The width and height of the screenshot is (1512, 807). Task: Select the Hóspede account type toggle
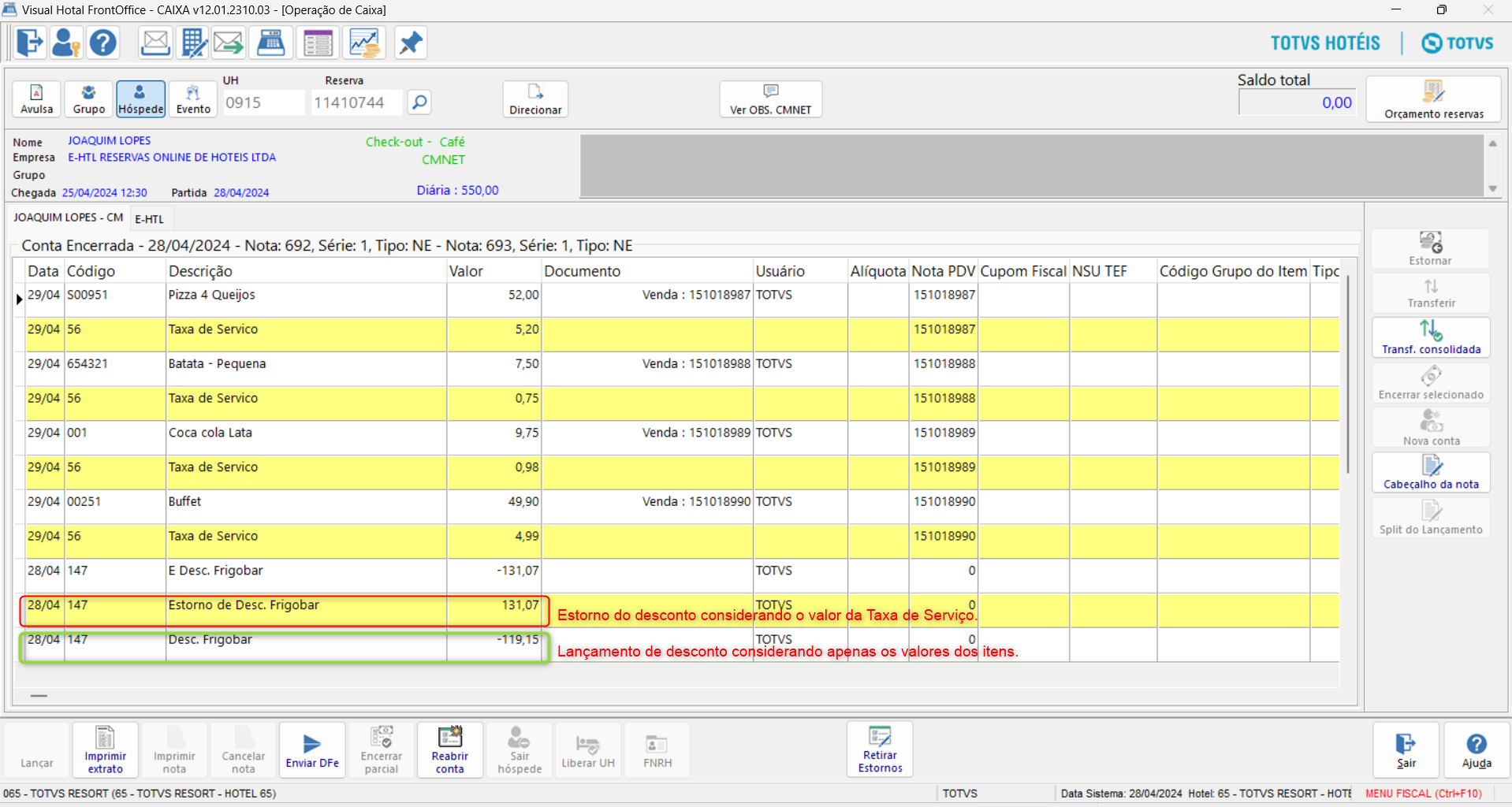[x=140, y=99]
